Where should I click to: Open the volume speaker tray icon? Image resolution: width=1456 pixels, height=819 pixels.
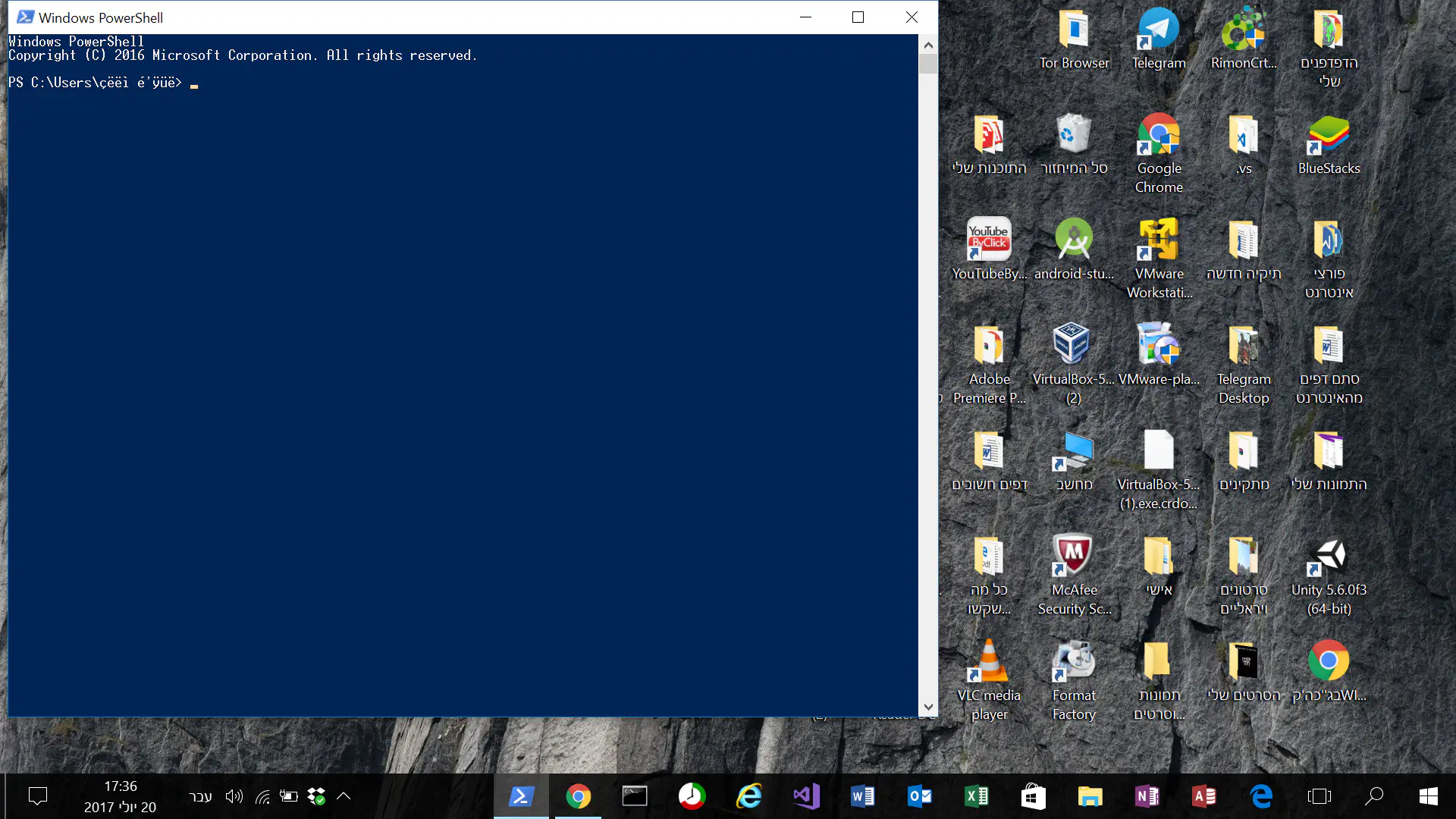(234, 796)
